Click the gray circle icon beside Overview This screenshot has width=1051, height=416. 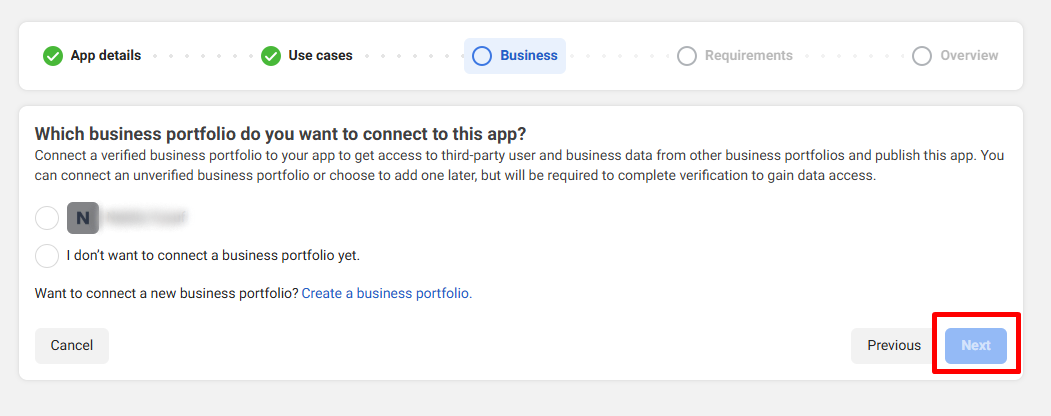tap(922, 56)
